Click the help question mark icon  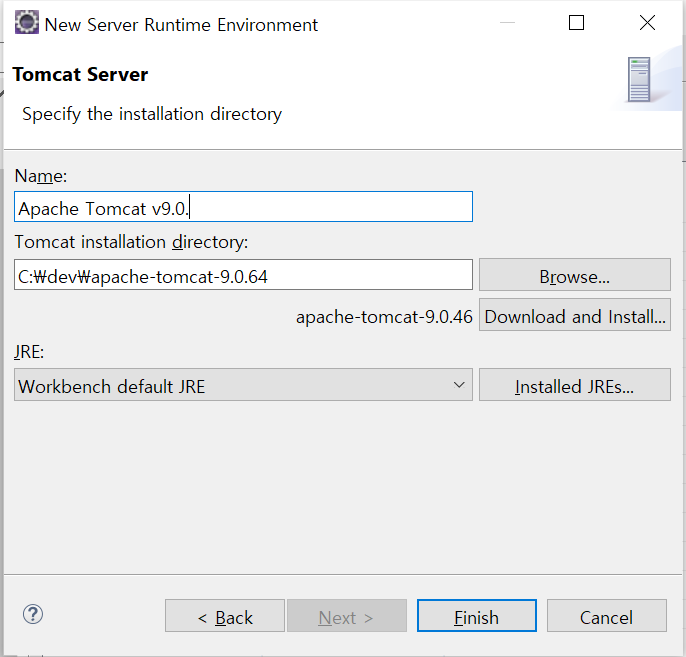point(33,614)
